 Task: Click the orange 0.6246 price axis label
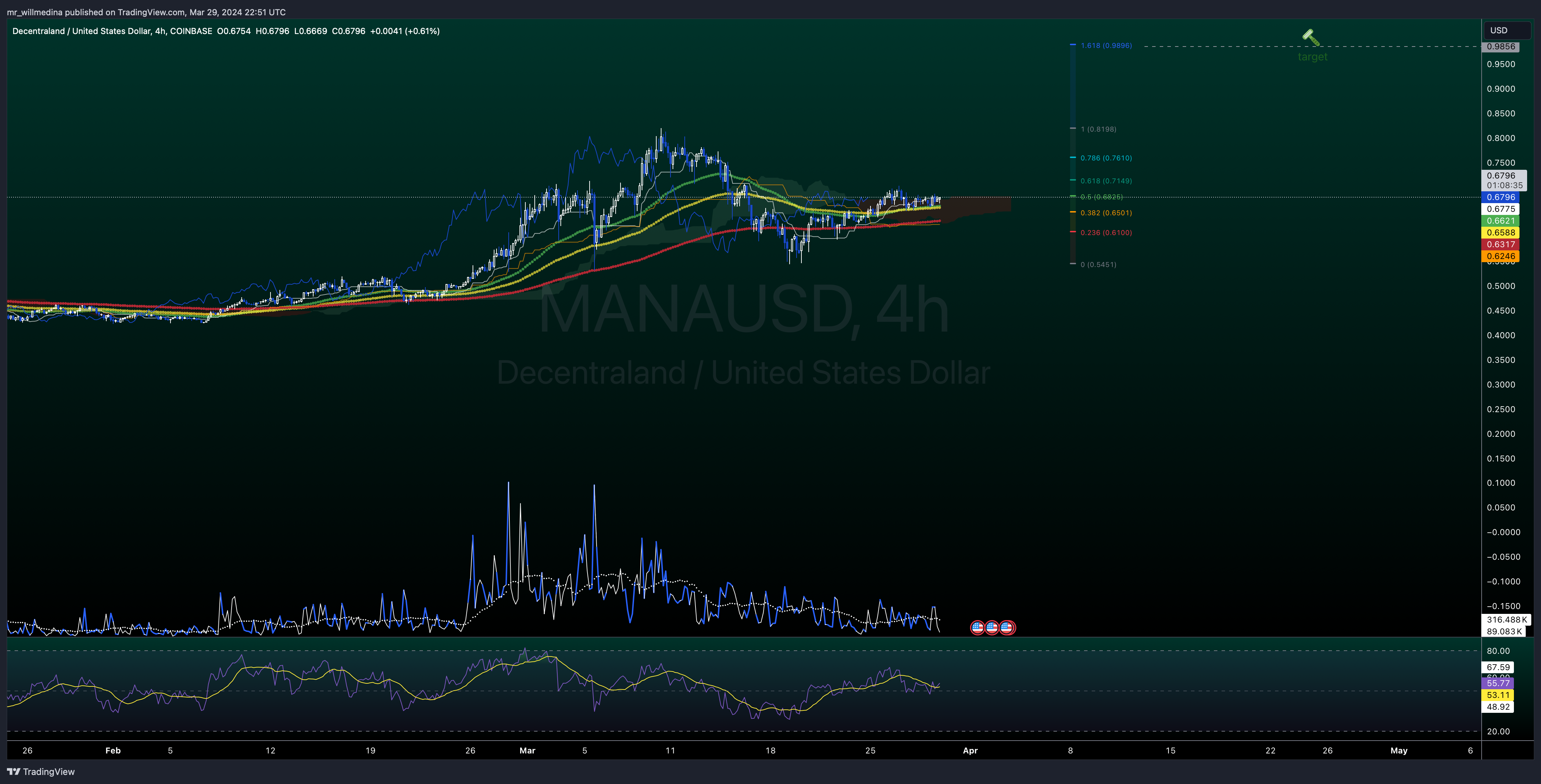coord(1500,256)
